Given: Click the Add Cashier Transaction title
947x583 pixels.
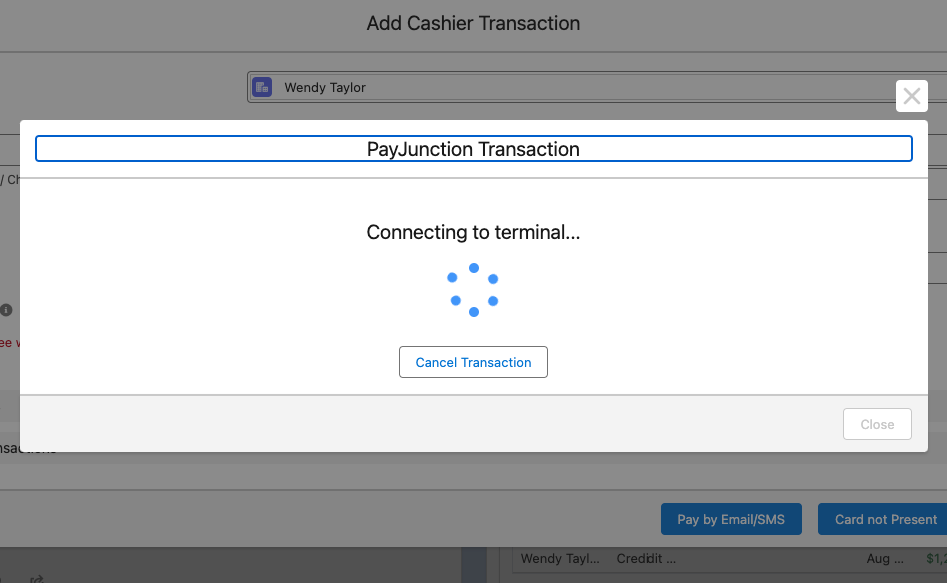Looking at the screenshot, I should [474, 23].
